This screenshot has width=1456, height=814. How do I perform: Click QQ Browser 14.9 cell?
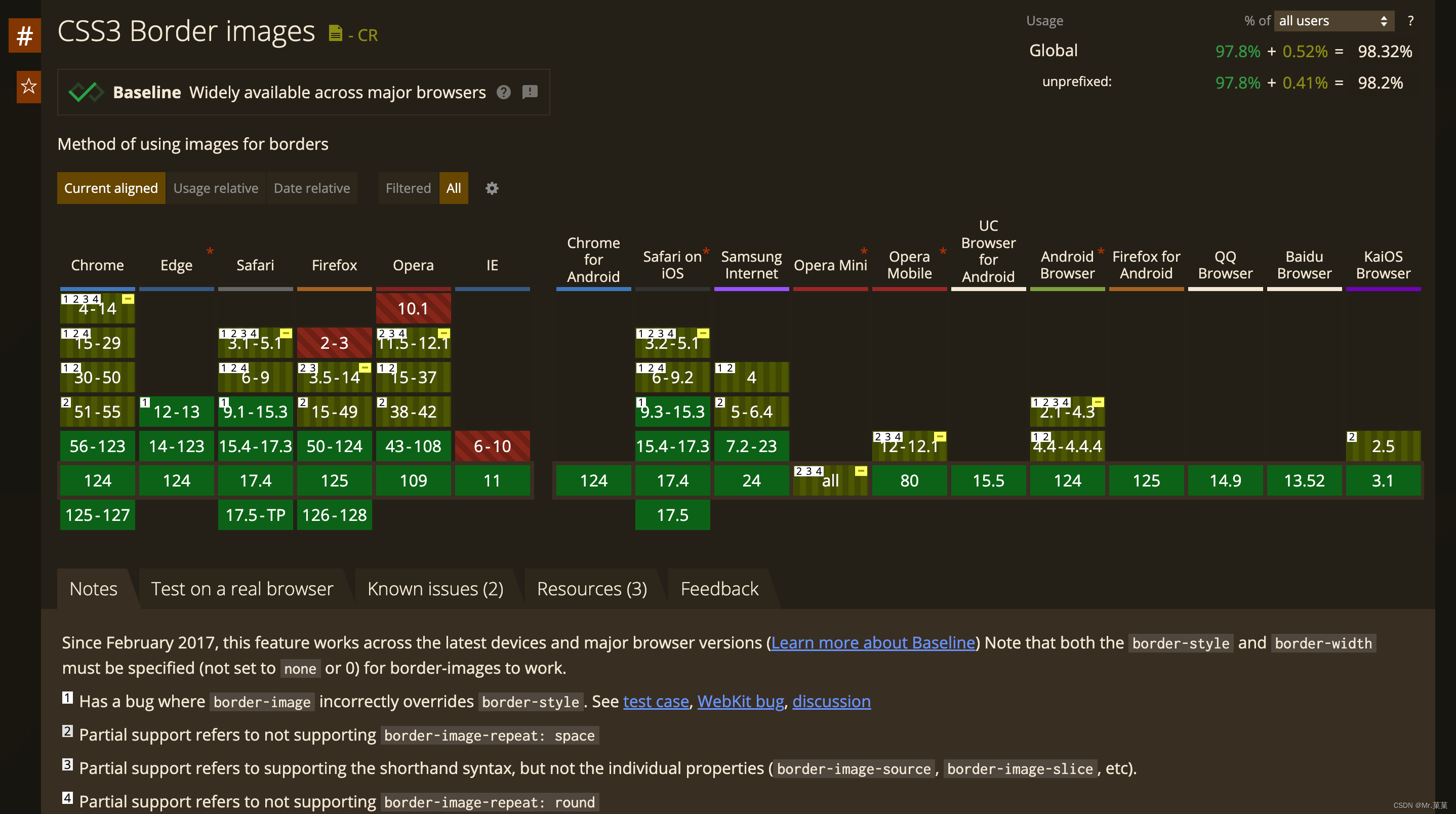(x=1225, y=481)
